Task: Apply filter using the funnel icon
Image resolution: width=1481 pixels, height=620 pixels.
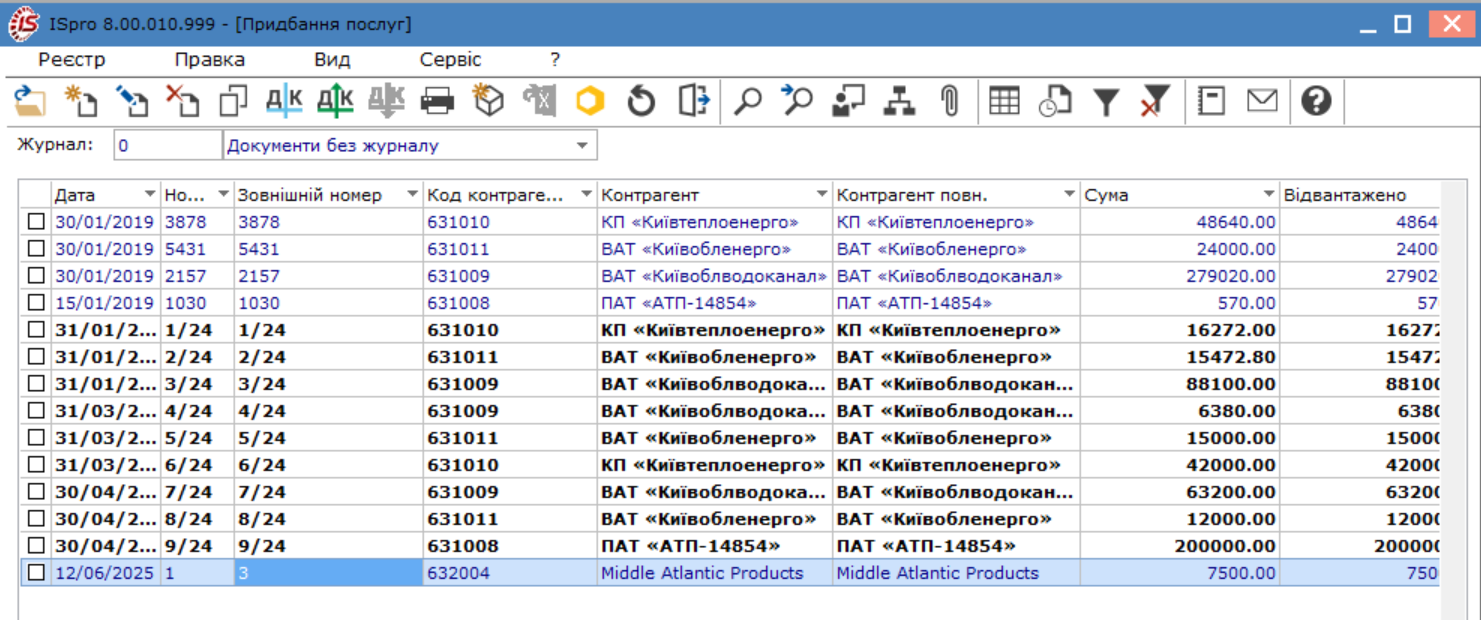Action: [1106, 101]
